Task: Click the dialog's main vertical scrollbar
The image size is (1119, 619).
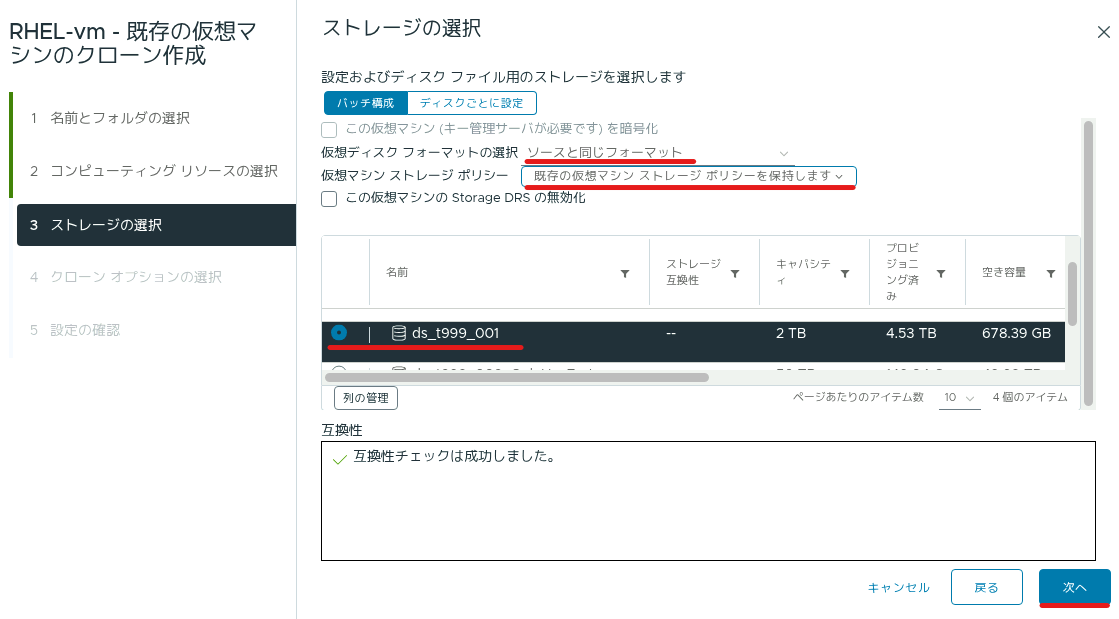Action: (x=1088, y=263)
